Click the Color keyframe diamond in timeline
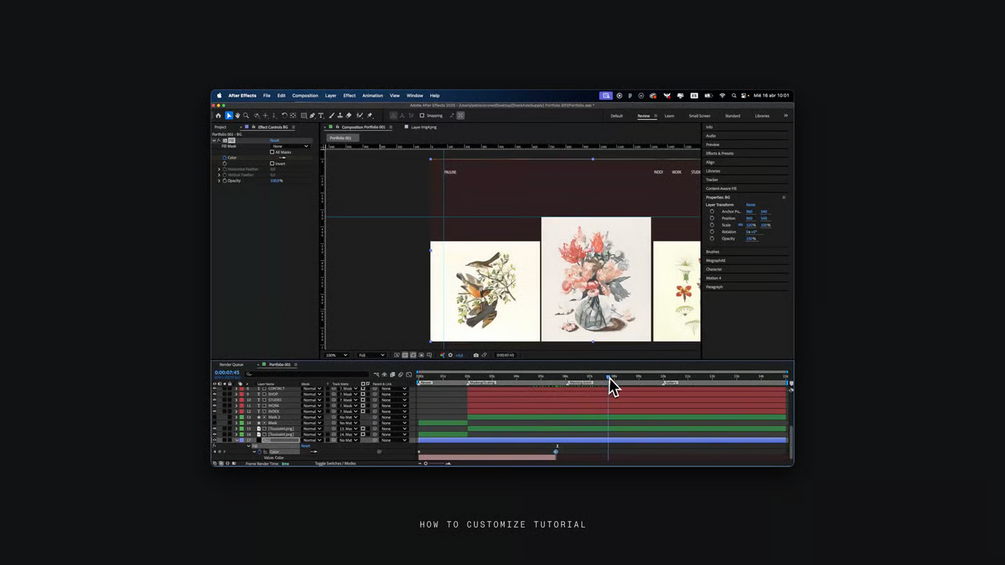This screenshot has width=1005, height=565. click(556, 452)
